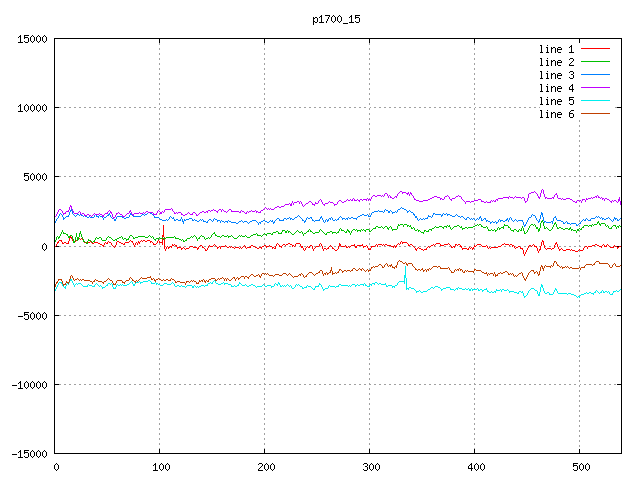
Task: Click the 5000 tick label on the y-axis
Action: click(x=35, y=177)
